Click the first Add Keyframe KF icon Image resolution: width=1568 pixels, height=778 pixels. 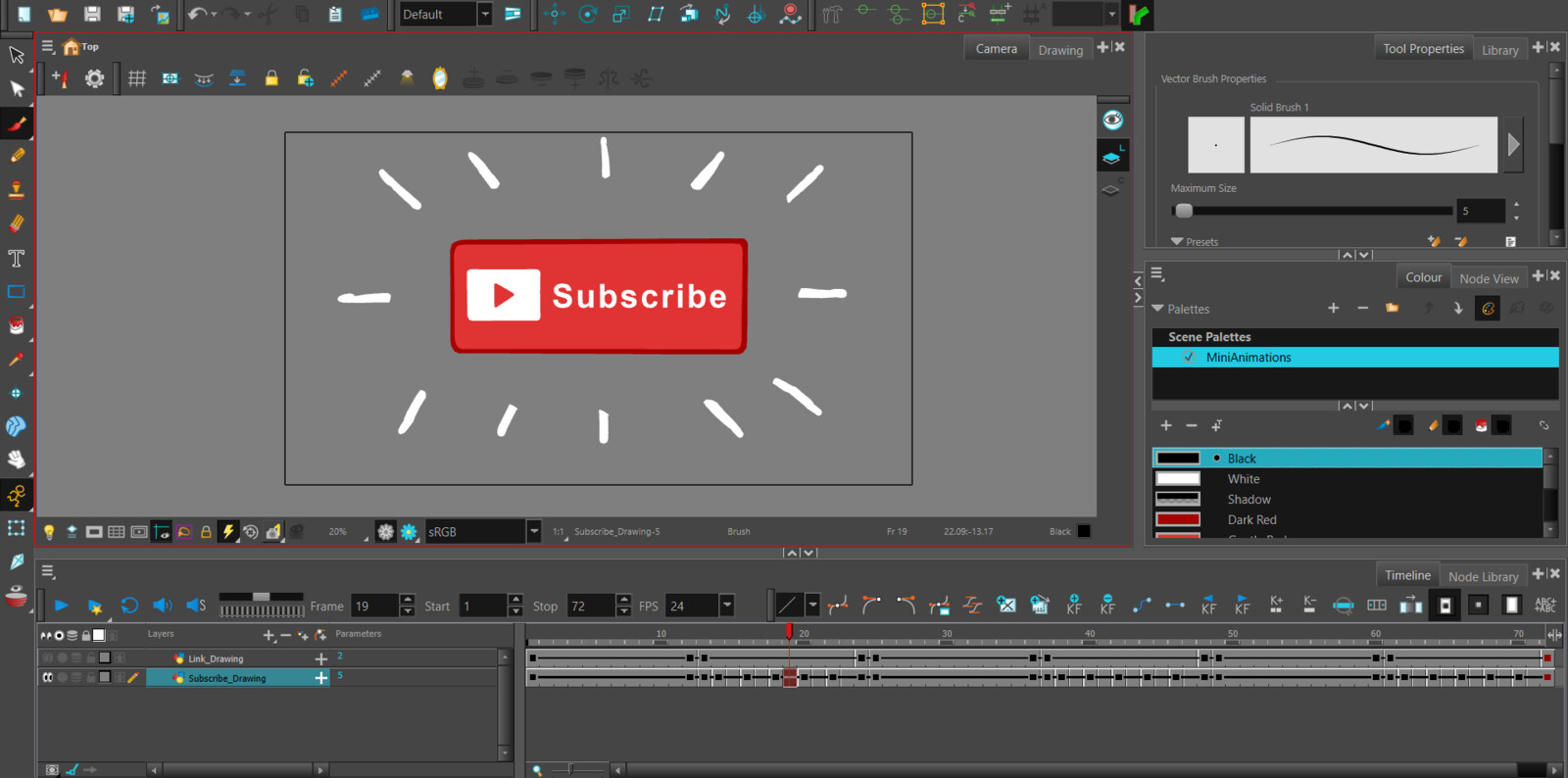[1074, 605]
